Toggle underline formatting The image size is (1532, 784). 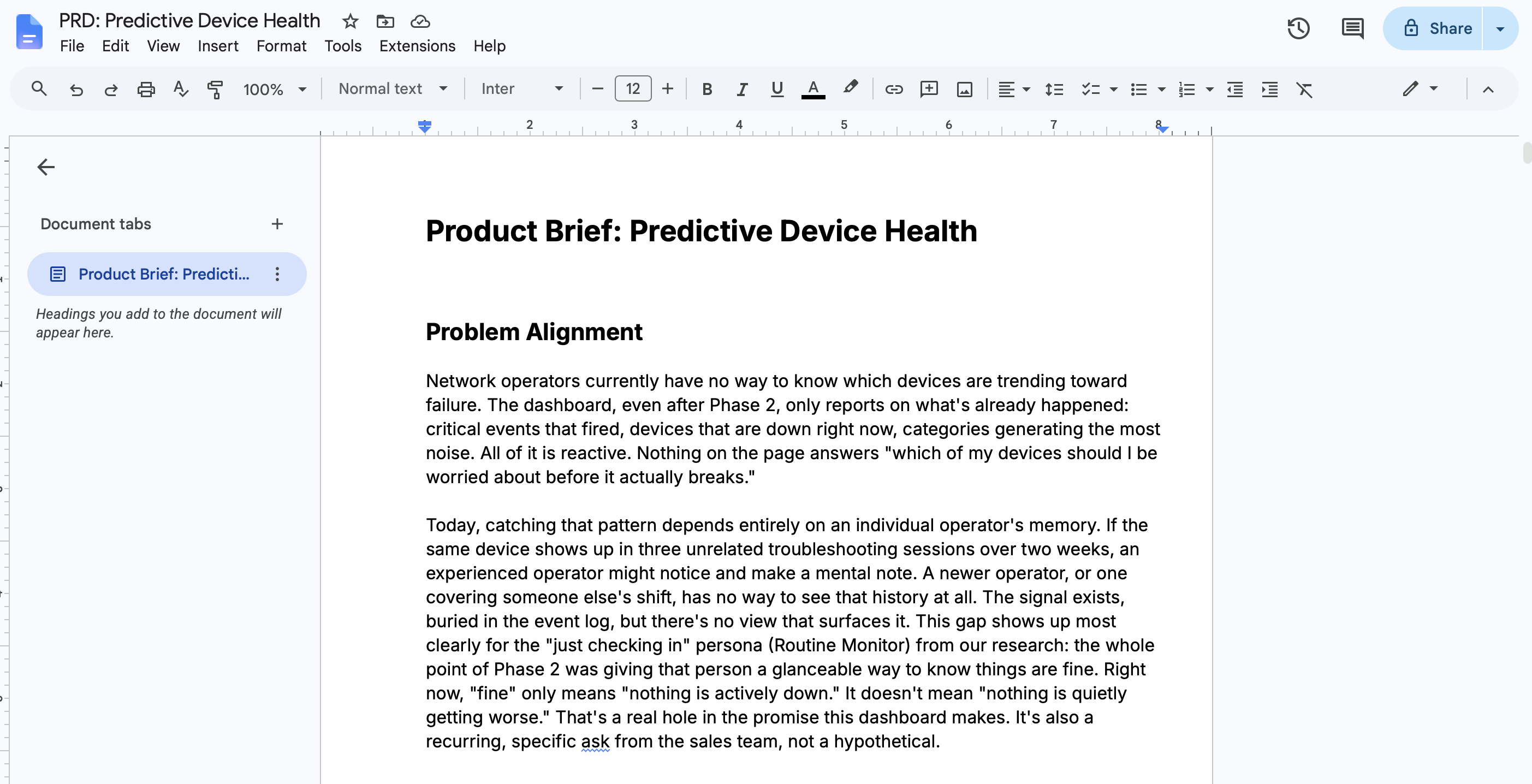tap(777, 89)
